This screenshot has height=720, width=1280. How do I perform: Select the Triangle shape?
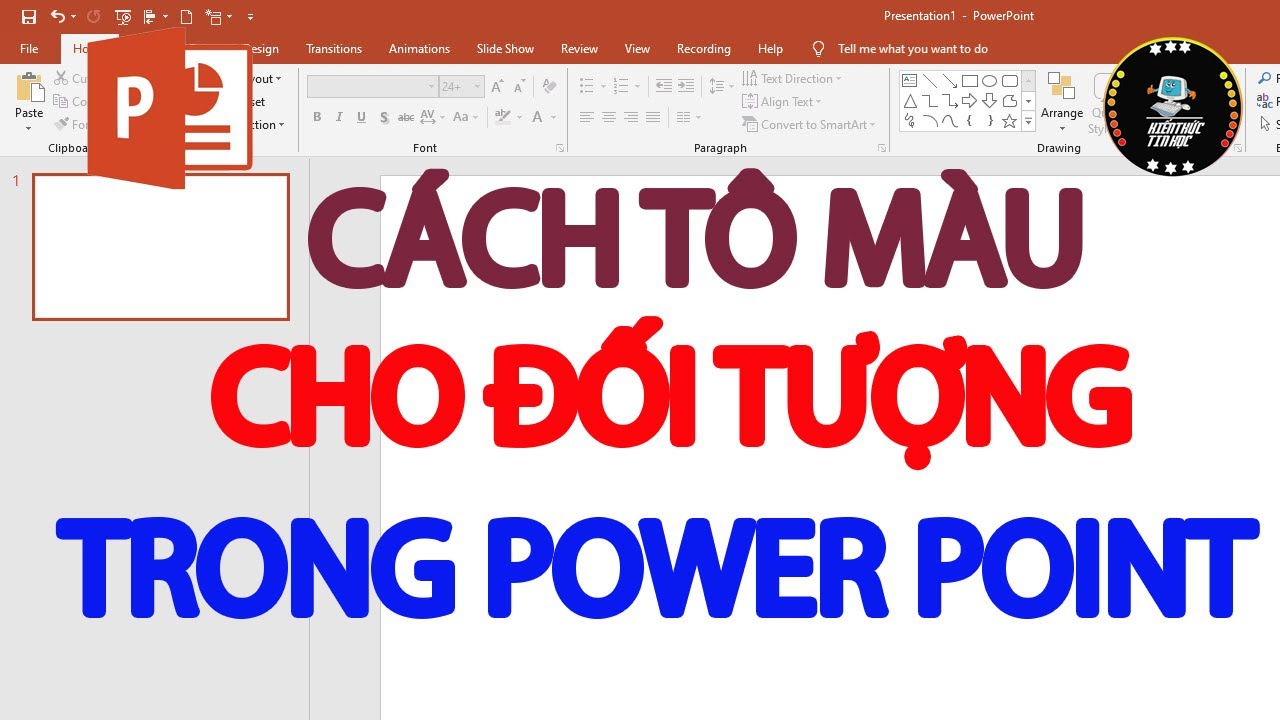coord(910,101)
